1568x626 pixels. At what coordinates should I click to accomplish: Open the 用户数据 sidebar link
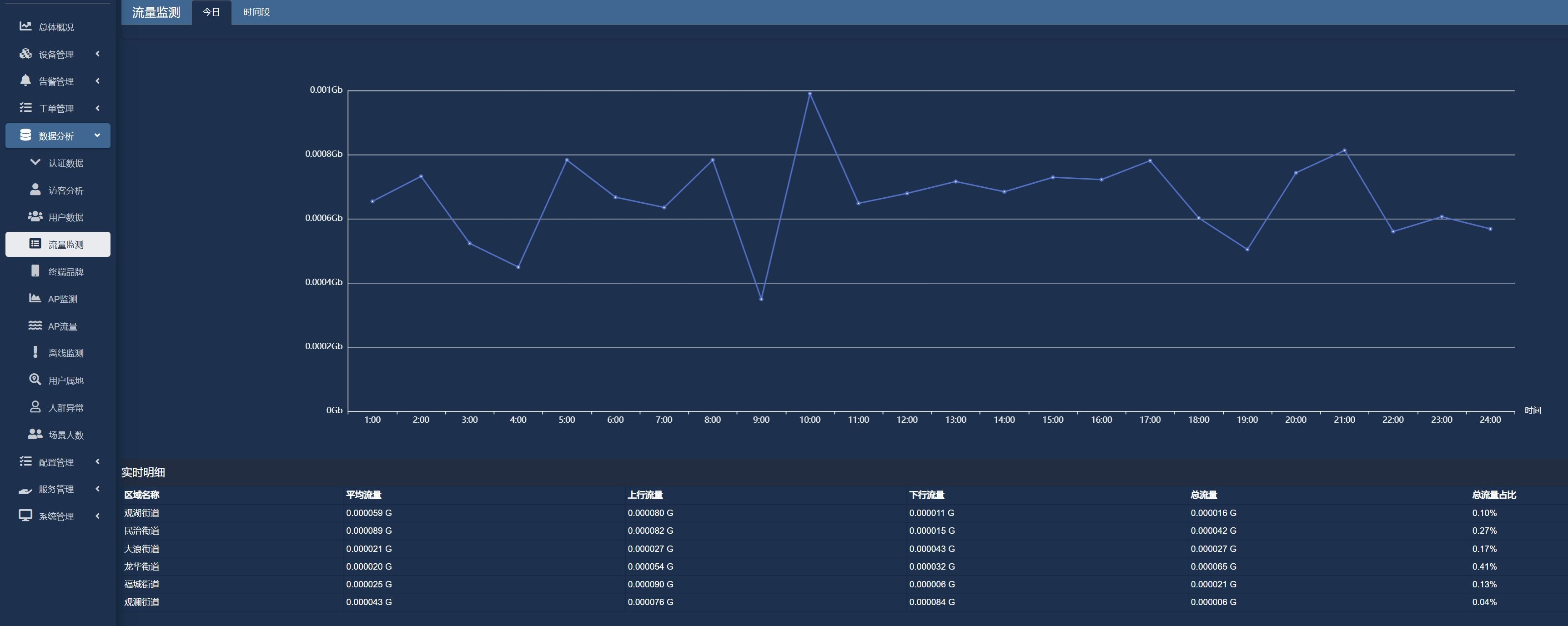coord(66,217)
